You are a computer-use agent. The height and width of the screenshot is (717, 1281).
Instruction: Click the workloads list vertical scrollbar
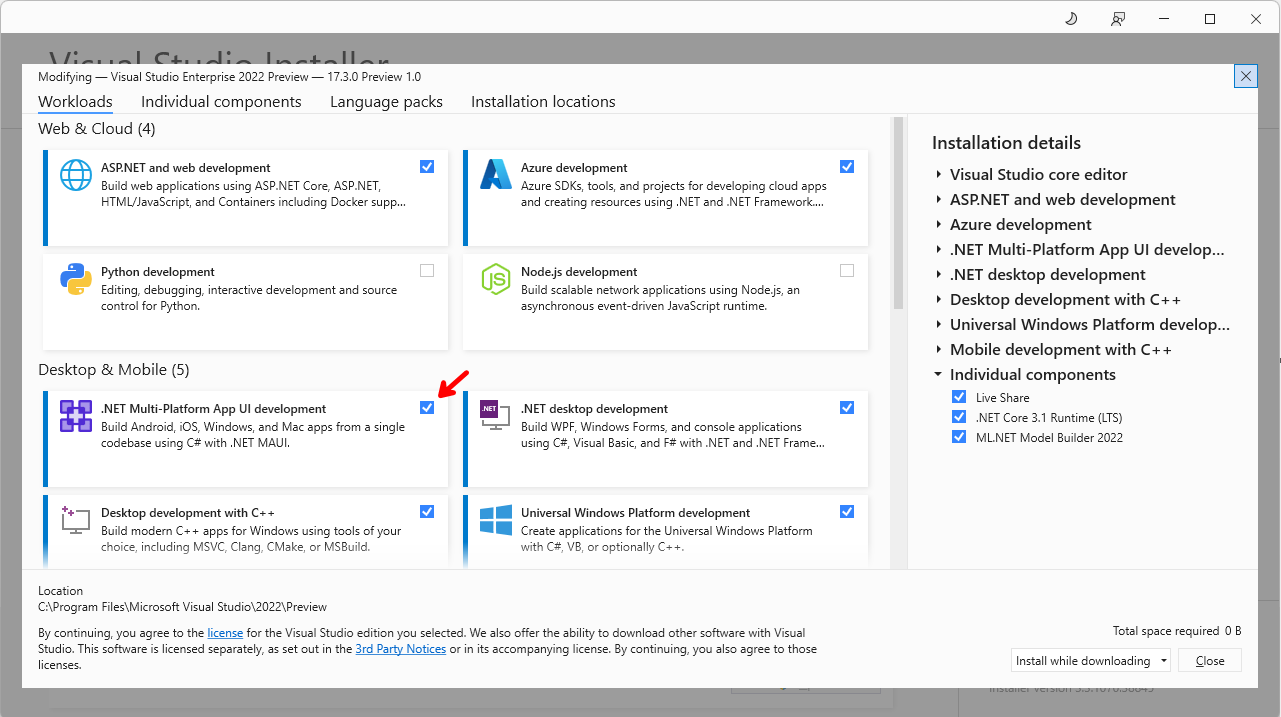[897, 214]
